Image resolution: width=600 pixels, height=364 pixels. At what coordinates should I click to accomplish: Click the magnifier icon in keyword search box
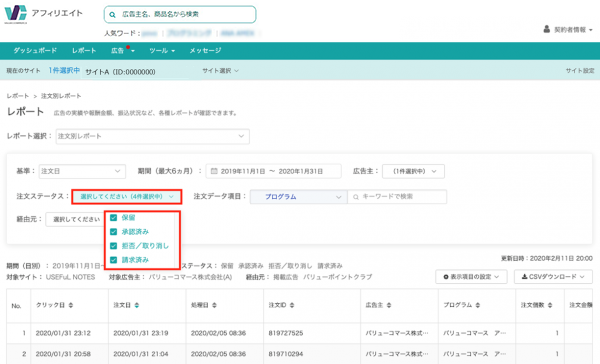coord(356,197)
